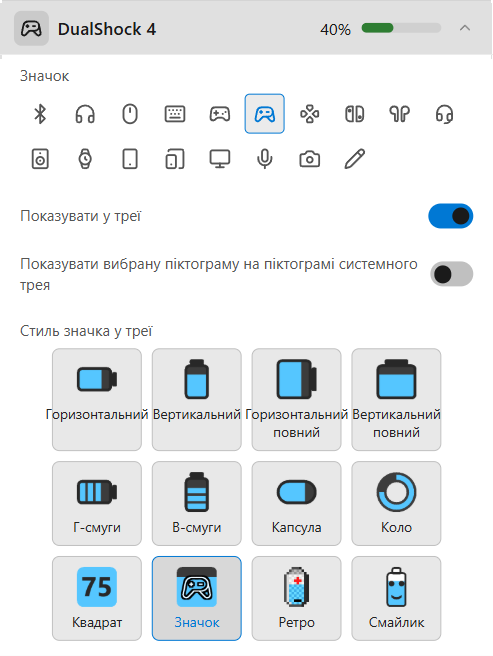
Task: Select 'Вертикальний повний' tray style
Action: click(x=396, y=400)
